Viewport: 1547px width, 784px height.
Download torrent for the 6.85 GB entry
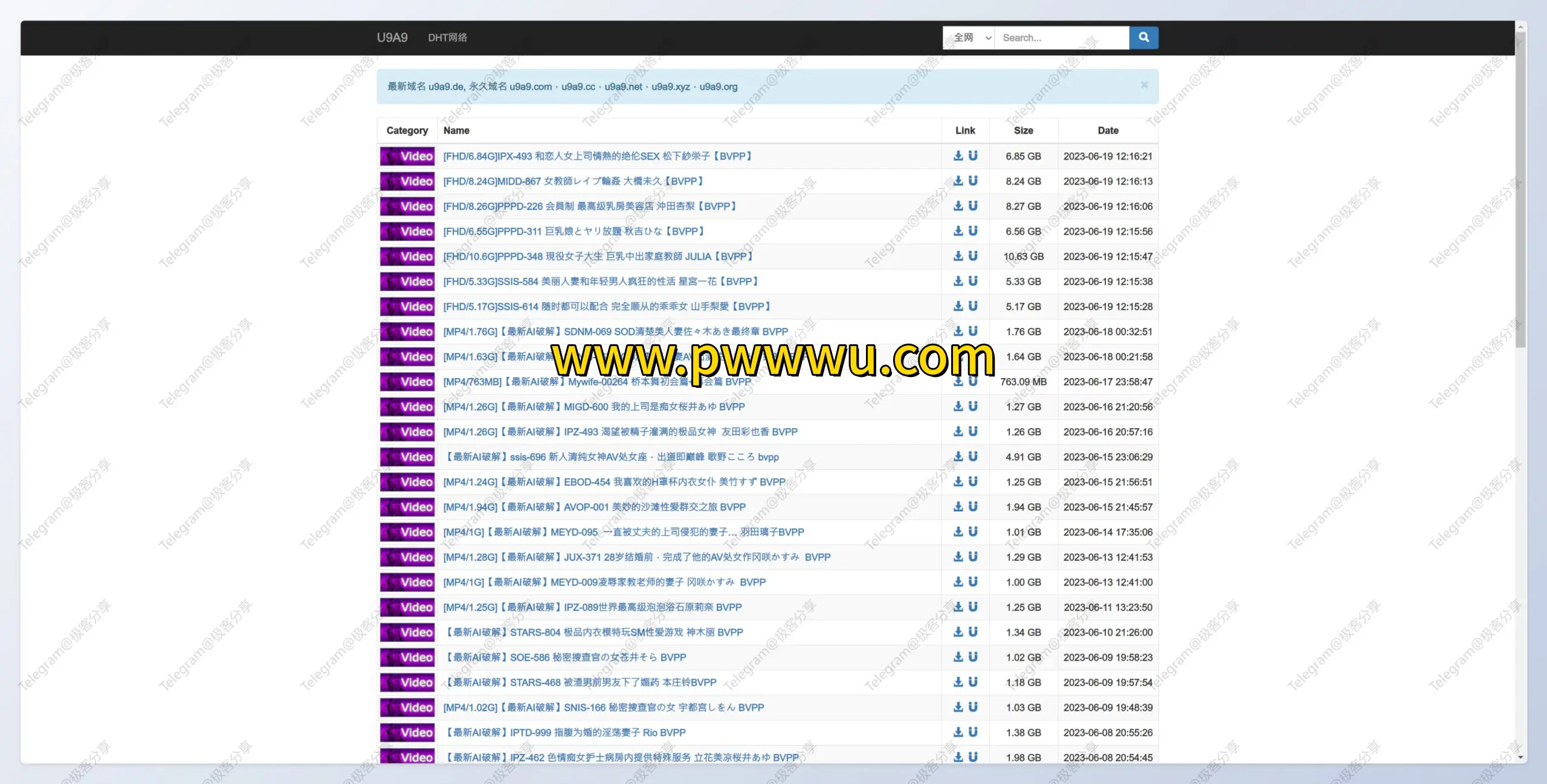[x=958, y=156]
